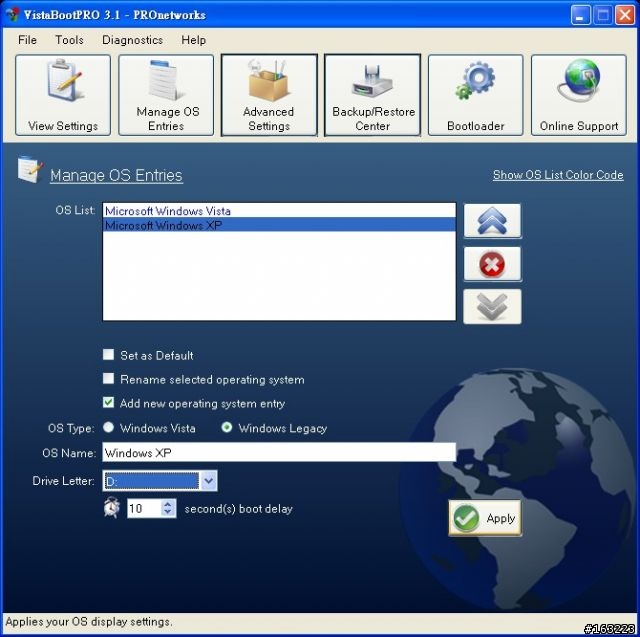Decrease boot delay with spinner down arrow
Image resolution: width=640 pixels, height=637 pixels.
coord(168,513)
